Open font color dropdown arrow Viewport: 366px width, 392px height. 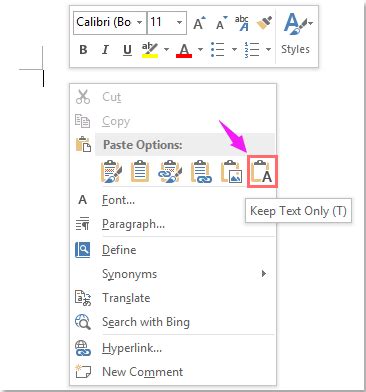tap(200, 50)
